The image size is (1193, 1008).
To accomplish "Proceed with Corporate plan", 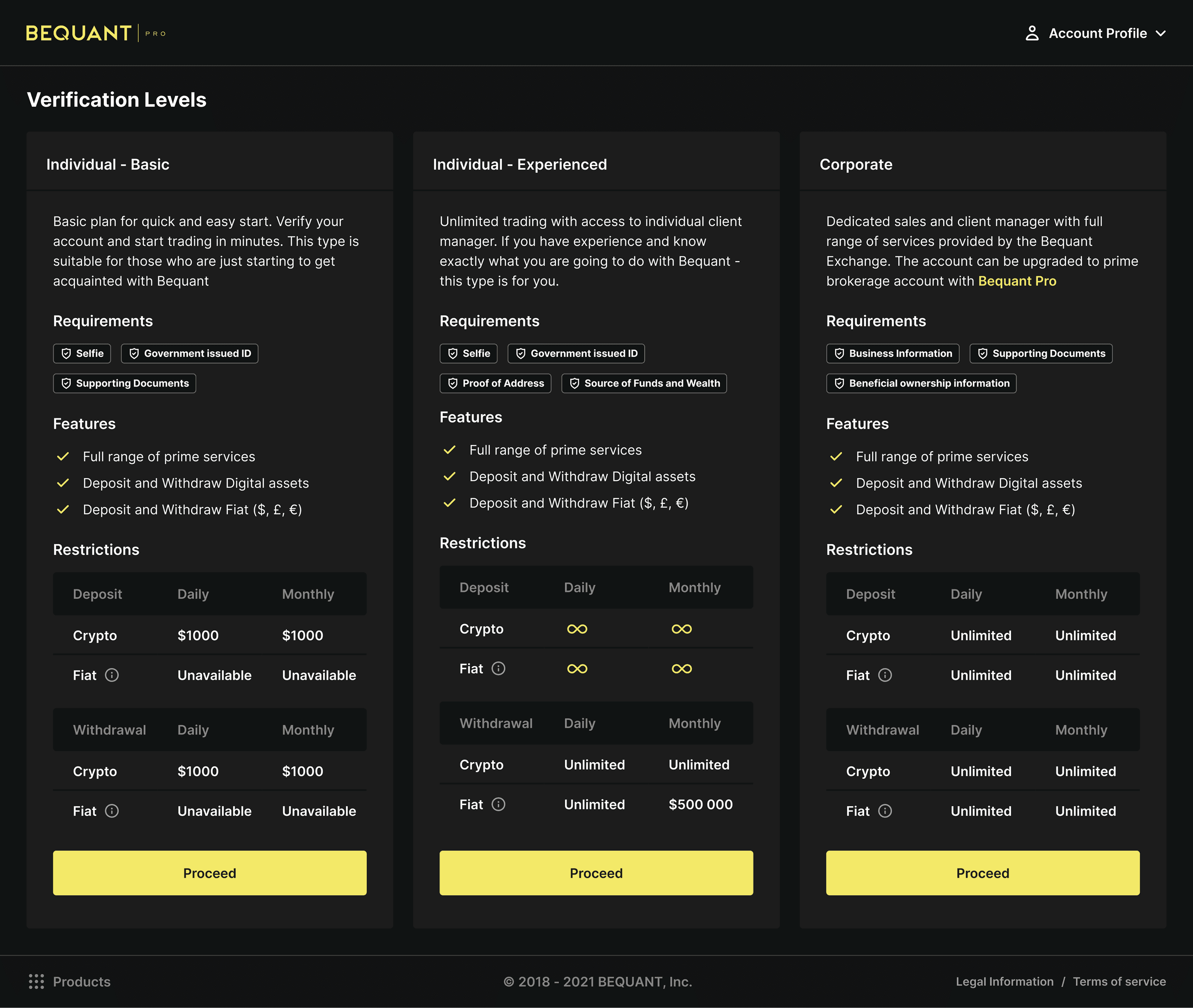I will (x=982, y=873).
